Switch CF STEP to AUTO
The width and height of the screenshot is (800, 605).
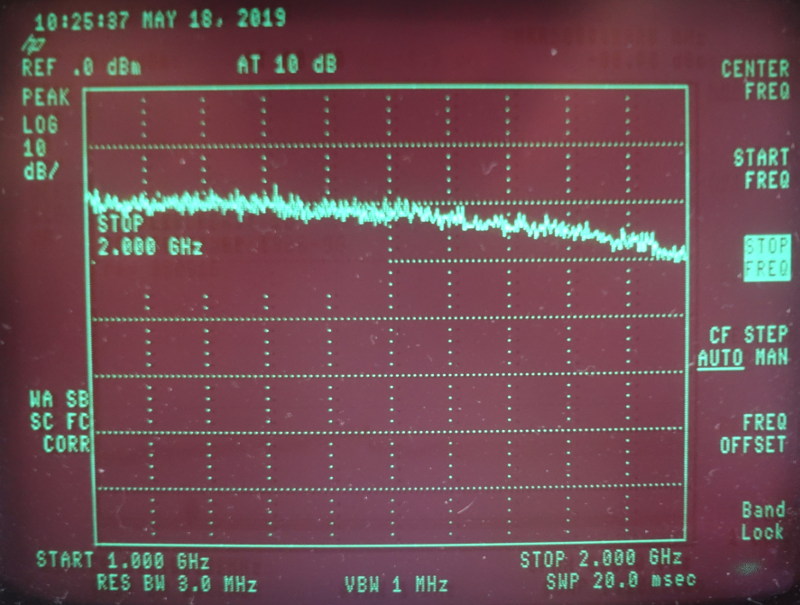[720, 357]
